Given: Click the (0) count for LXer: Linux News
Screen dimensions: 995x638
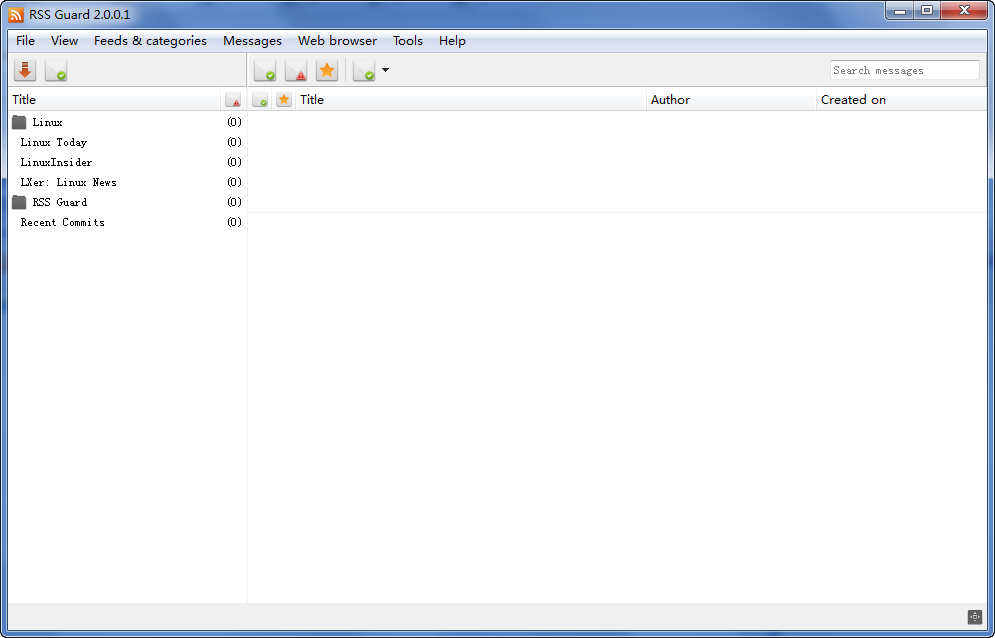Looking at the screenshot, I should [234, 182].
